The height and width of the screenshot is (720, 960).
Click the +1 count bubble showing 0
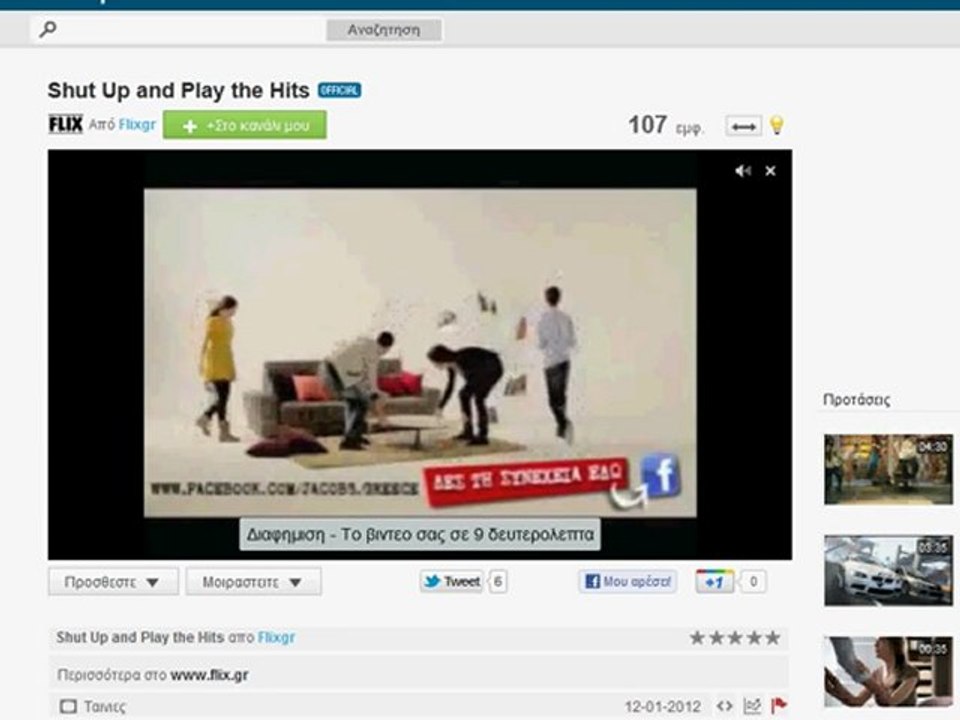coord(753,582)
